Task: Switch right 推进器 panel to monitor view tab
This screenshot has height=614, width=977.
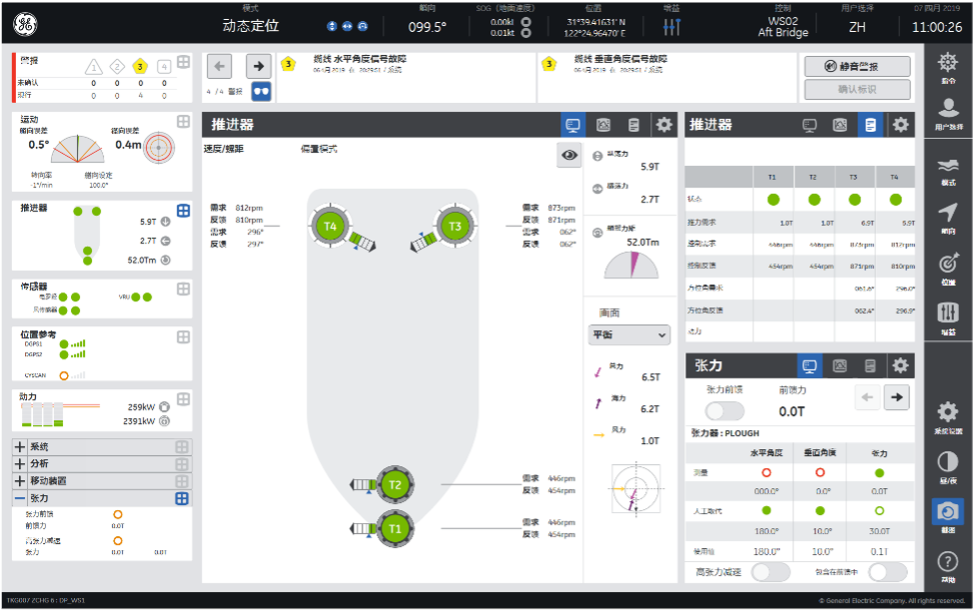Action: (x=810, y=125)
